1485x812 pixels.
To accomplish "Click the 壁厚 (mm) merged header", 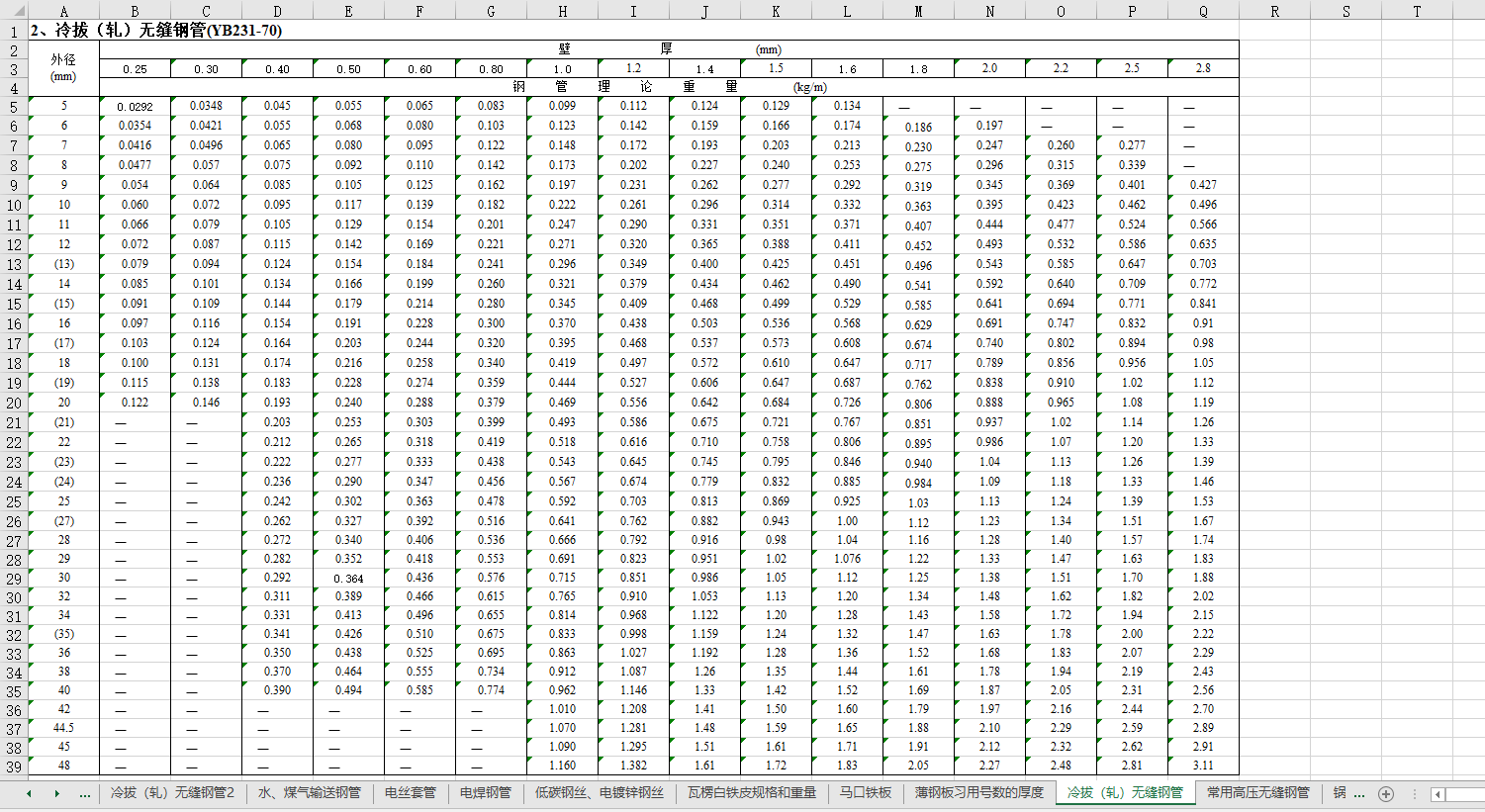I will click(669, 49).
